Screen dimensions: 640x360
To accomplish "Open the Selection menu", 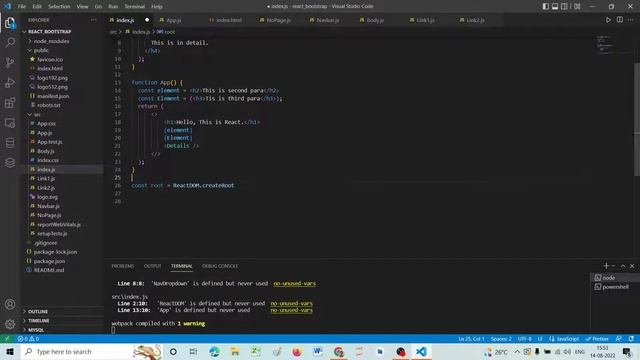I will click(x=59, y=7).
